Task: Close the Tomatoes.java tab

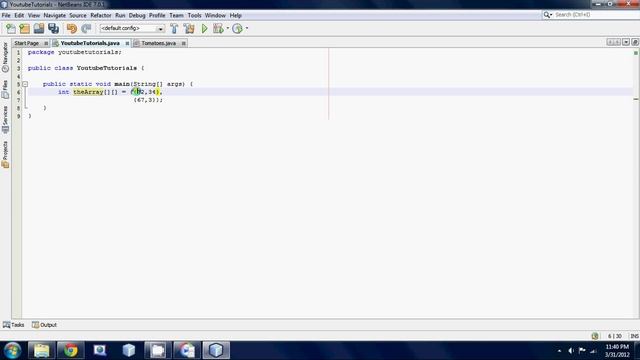Action: (x=184, y=43)
